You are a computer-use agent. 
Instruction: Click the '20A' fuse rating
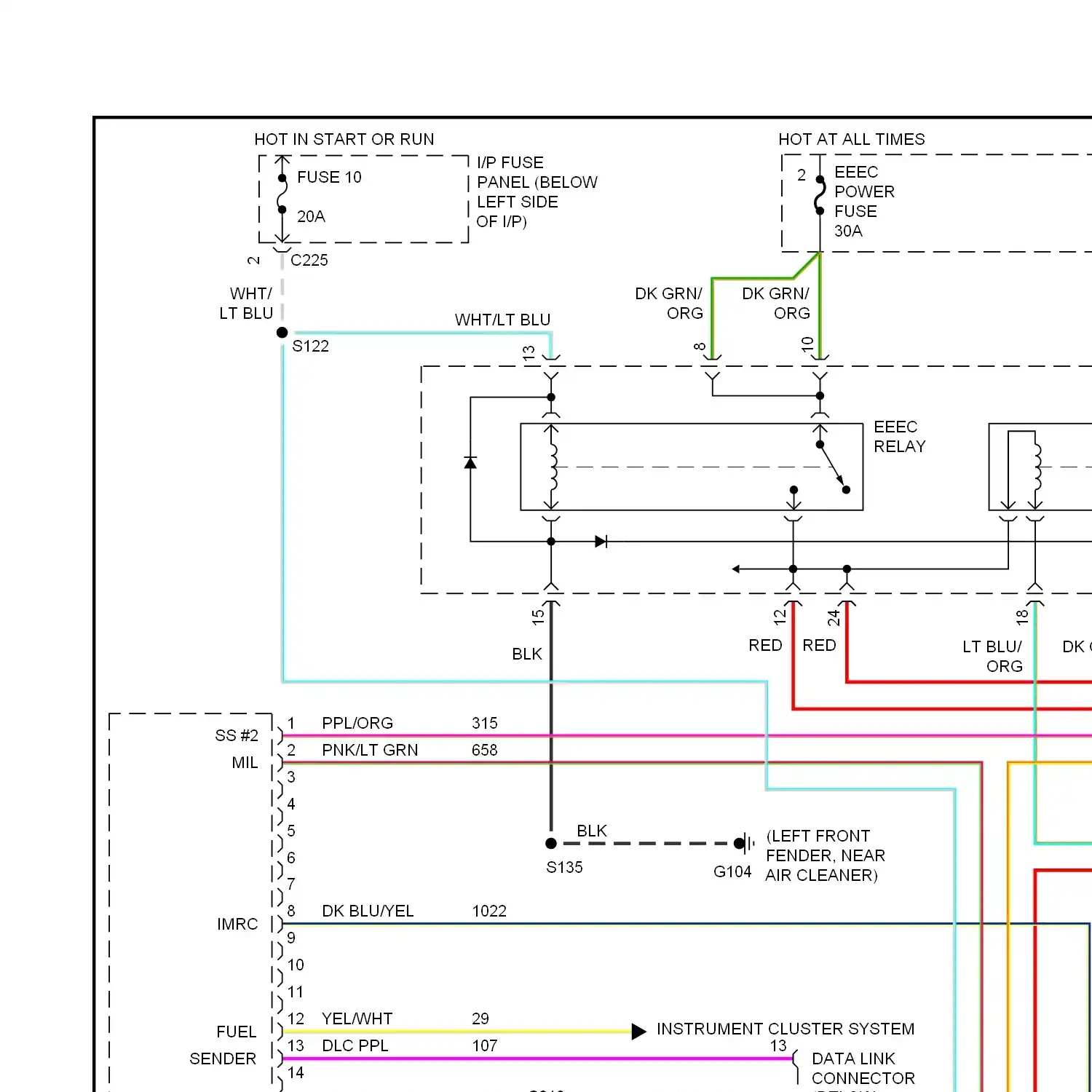click(x=311, y=216)
